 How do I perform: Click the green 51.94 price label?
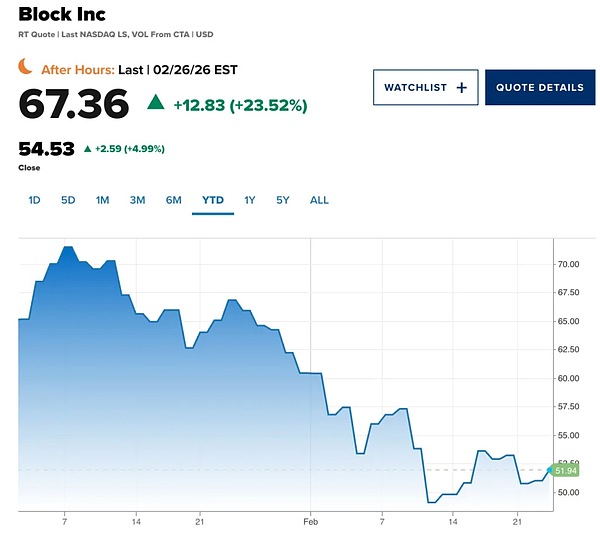(x=565, y=470)
